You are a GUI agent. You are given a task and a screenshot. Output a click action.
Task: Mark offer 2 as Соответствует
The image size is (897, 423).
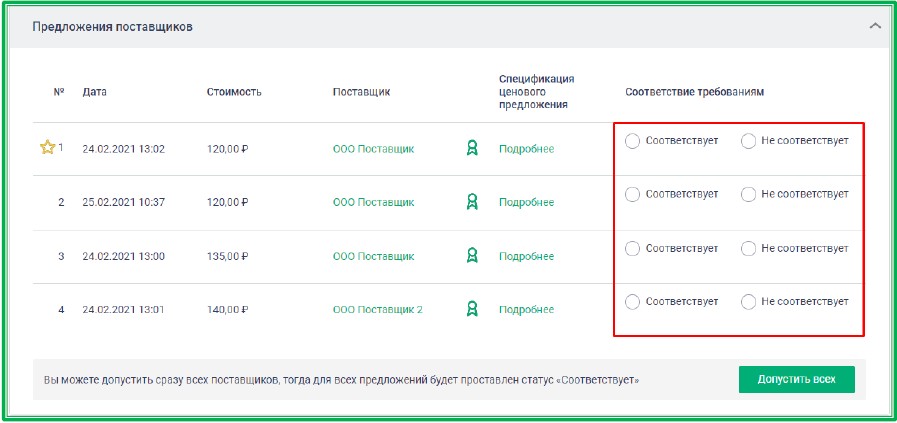(632, 194)
